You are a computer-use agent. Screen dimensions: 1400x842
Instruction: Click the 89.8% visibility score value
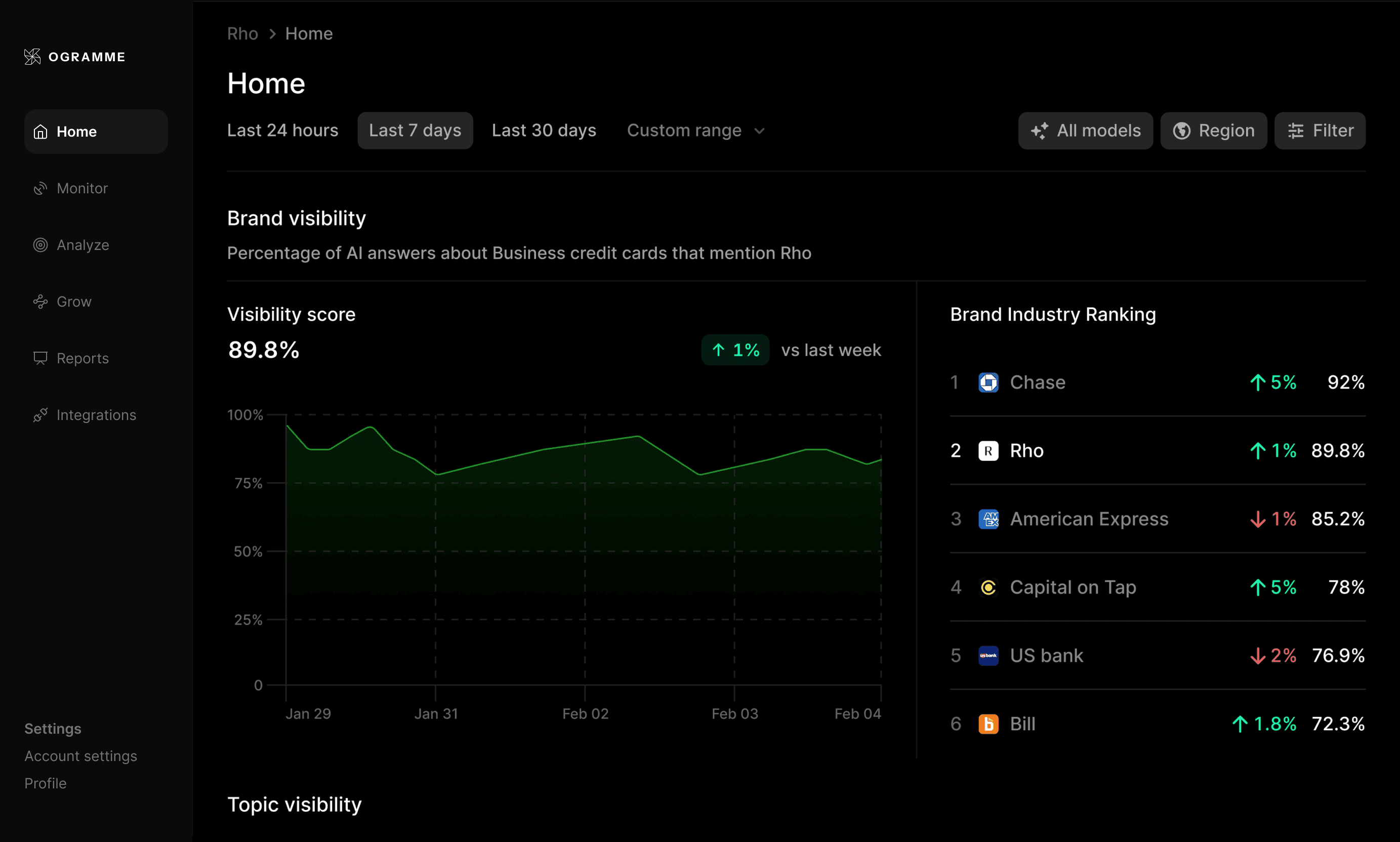click(x=263, y=350)
